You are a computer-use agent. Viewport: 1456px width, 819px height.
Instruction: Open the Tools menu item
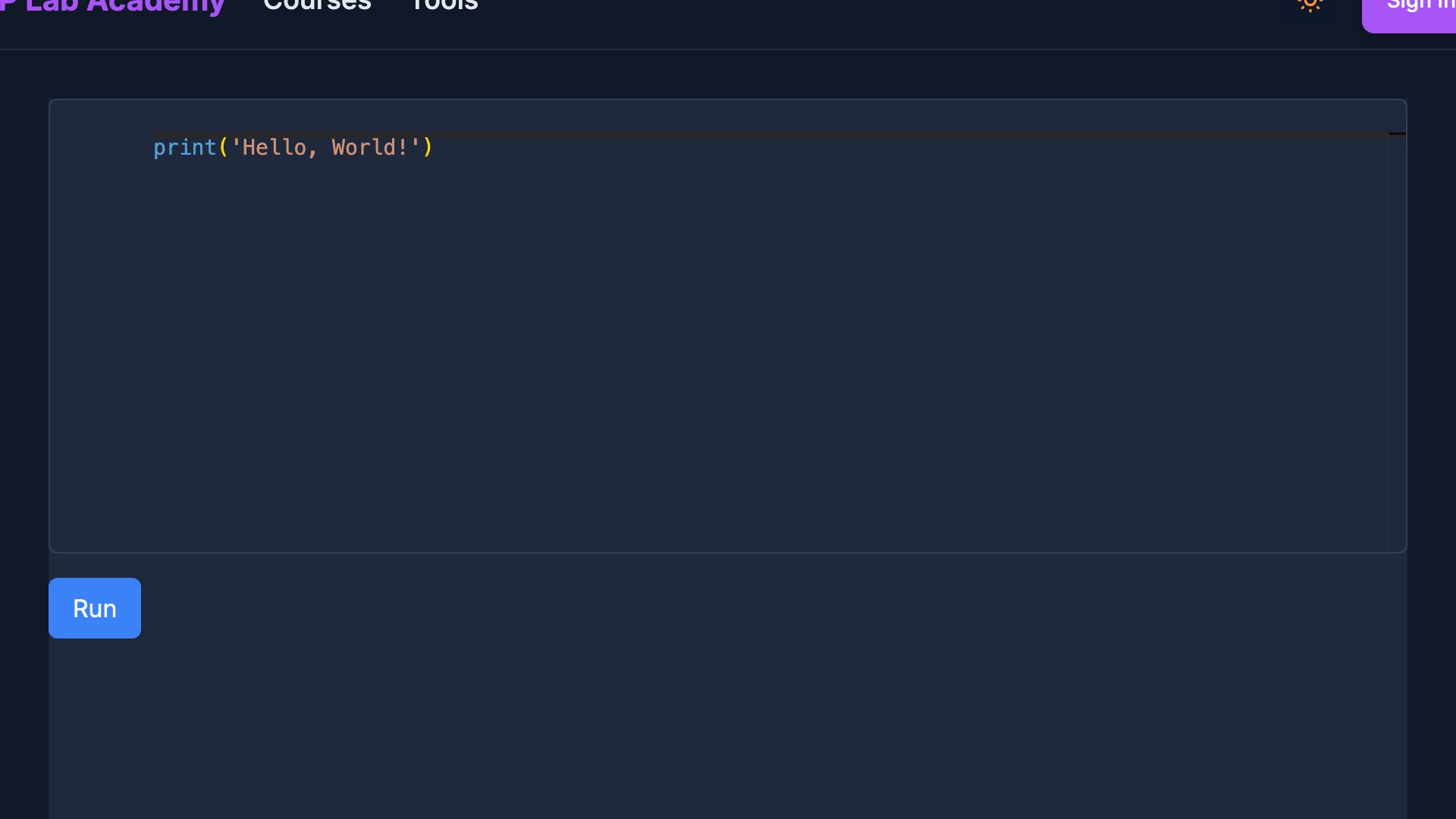tap(444, 5)
